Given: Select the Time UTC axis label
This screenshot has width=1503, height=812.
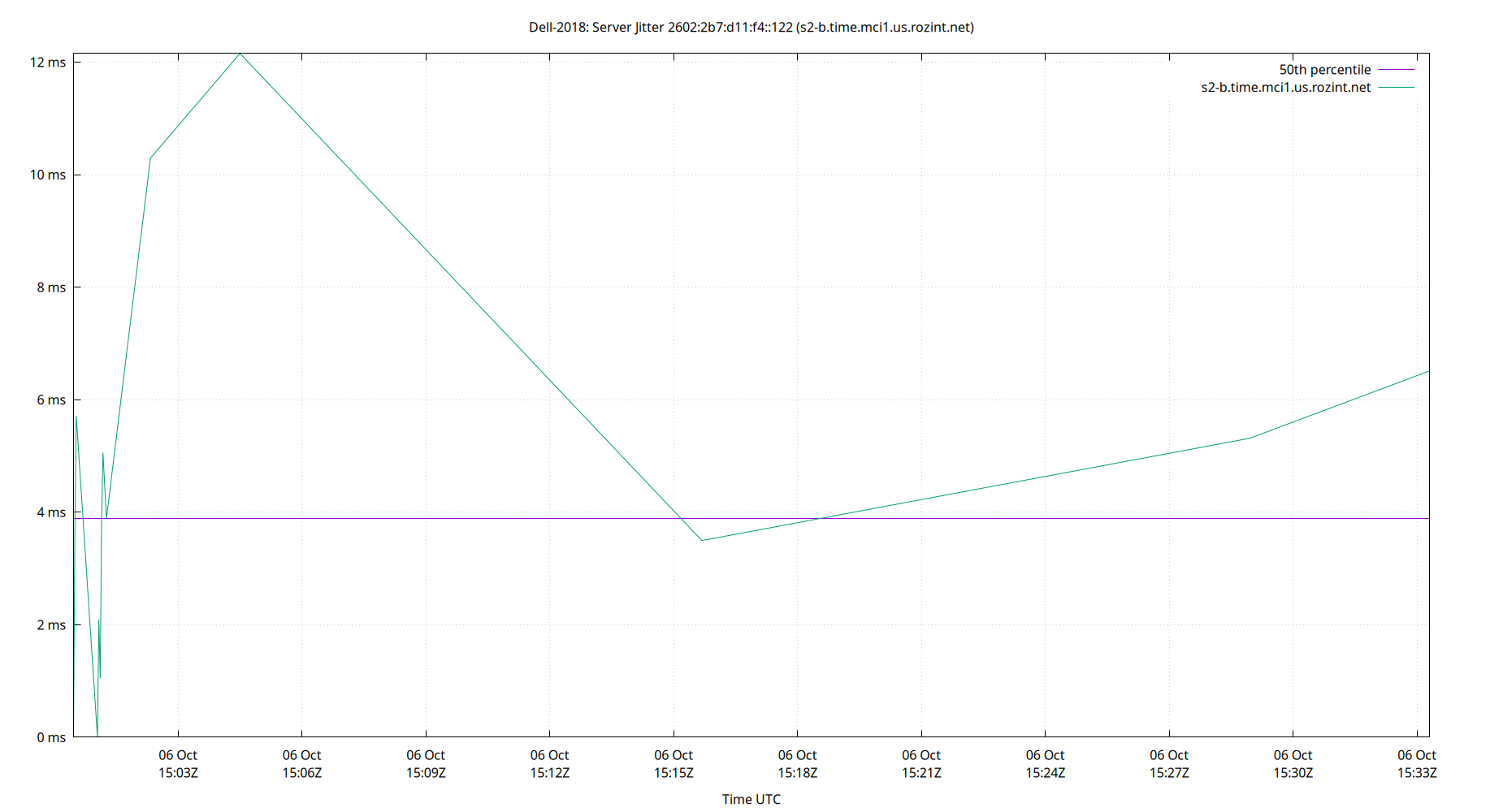Looking at the screenshot, I should tap(751, 799).
